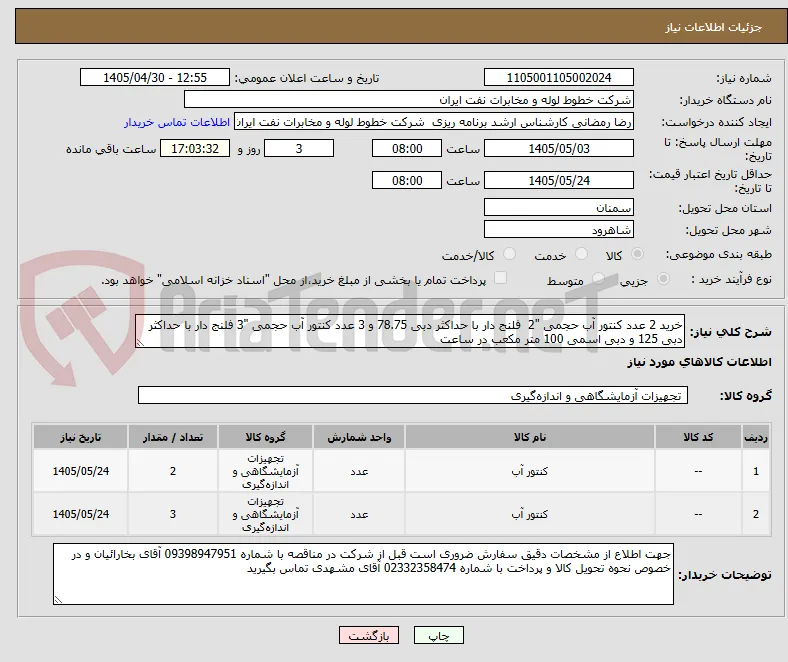The width and height of the screenshot is (788, 662).
Task: Click کنتور آب in row 2
Action: pos(530,514)
